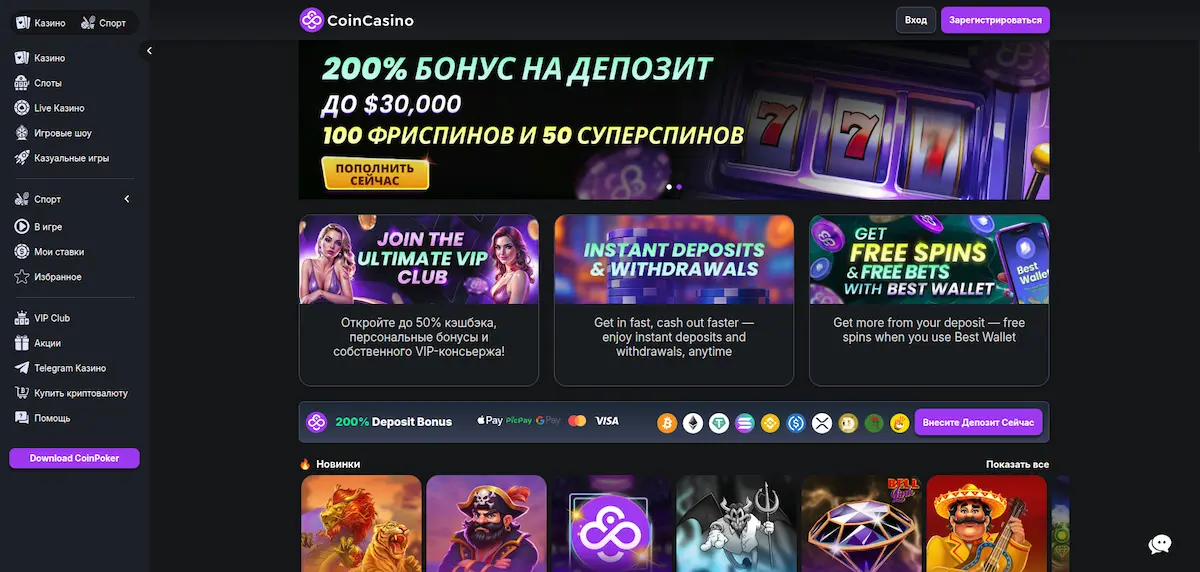Select the Bitcoin currency icon
This screenshot has height=572, width=1200.
[667, 423]
